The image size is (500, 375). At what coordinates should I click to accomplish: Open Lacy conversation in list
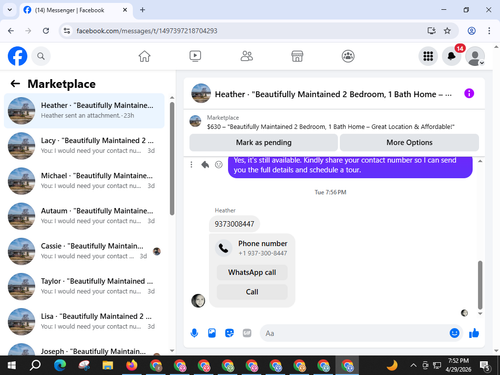click(84, 146)
